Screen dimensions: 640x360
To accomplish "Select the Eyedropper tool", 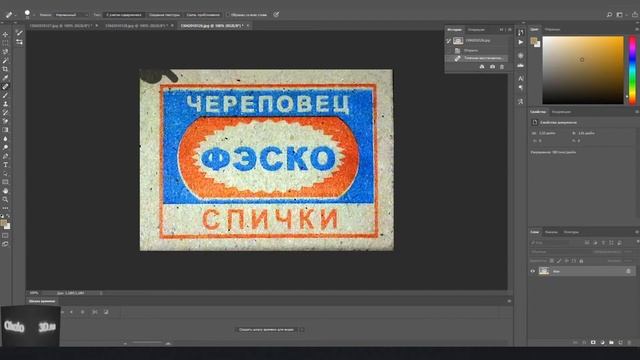I will point(5,78).
